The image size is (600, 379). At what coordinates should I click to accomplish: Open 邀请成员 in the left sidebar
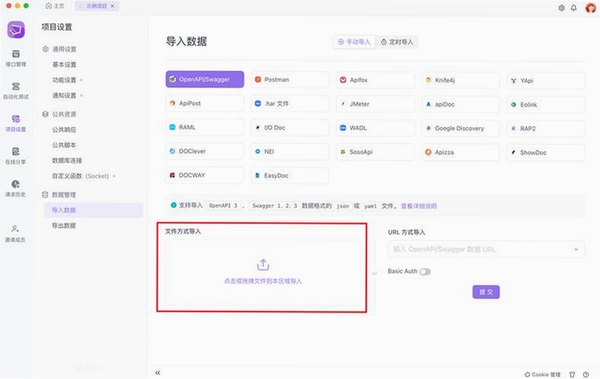[16, 234]
